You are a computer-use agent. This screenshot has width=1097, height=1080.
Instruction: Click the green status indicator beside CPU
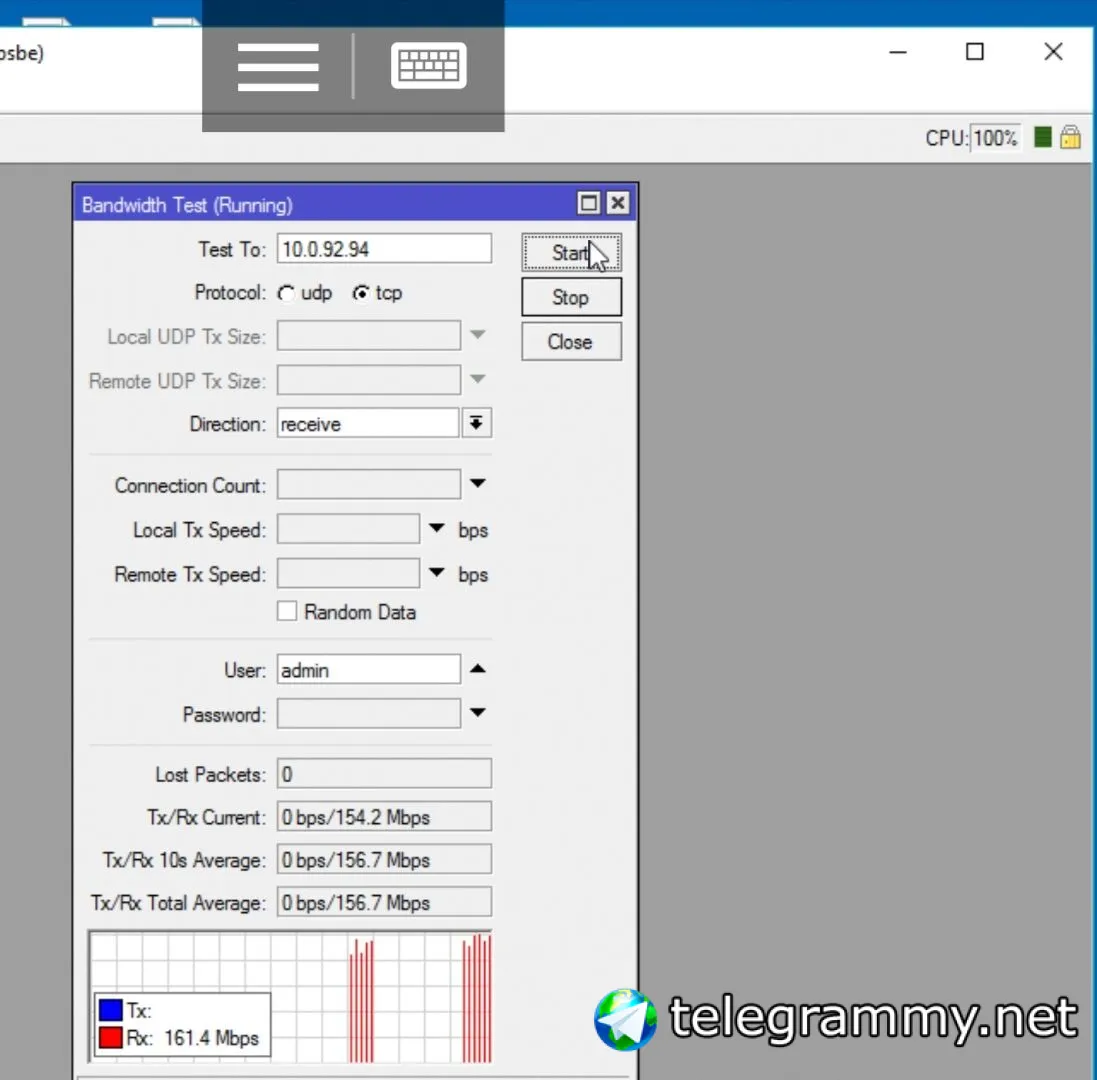point(1042,137)
